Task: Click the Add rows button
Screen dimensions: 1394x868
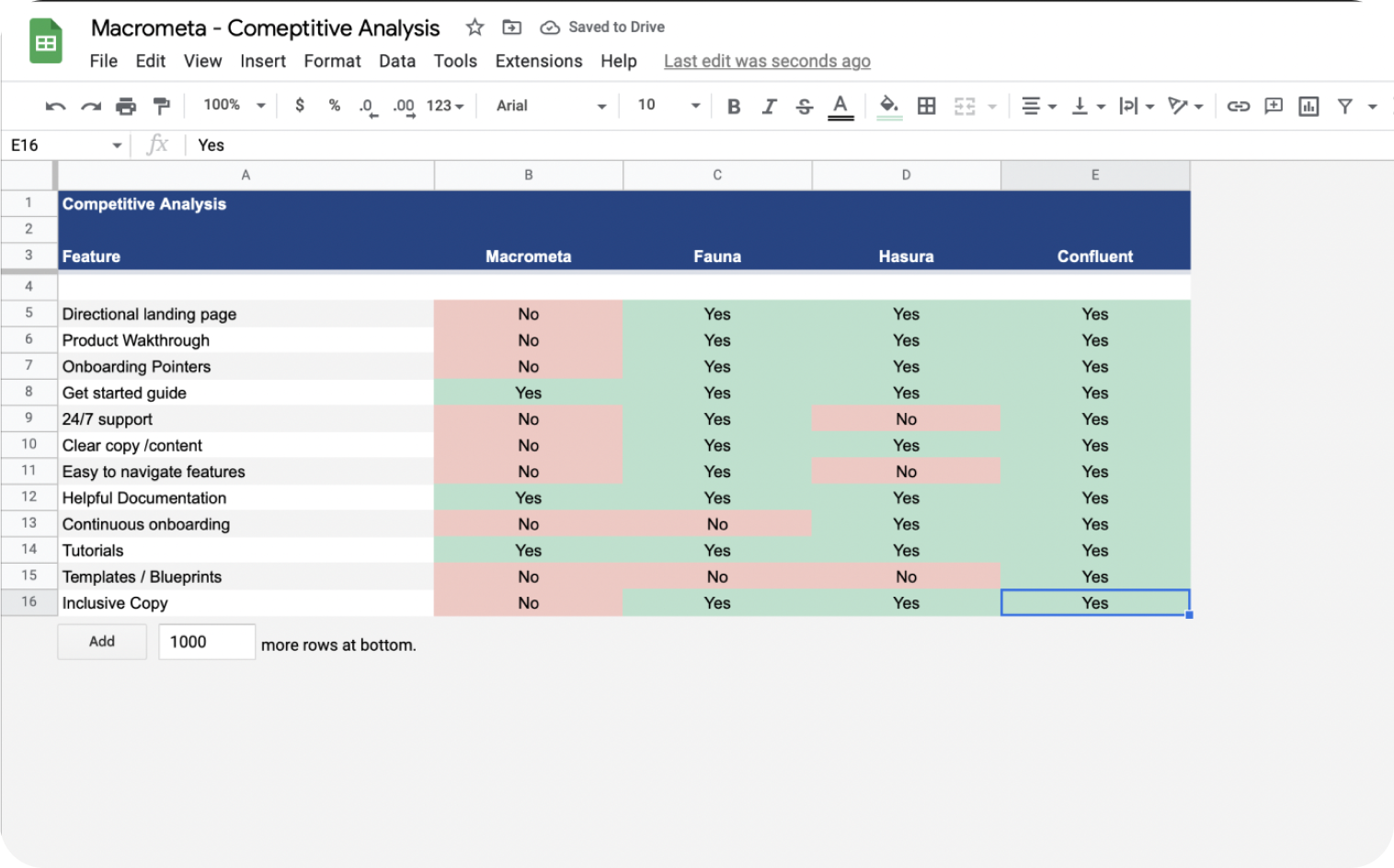Action: 102,642
